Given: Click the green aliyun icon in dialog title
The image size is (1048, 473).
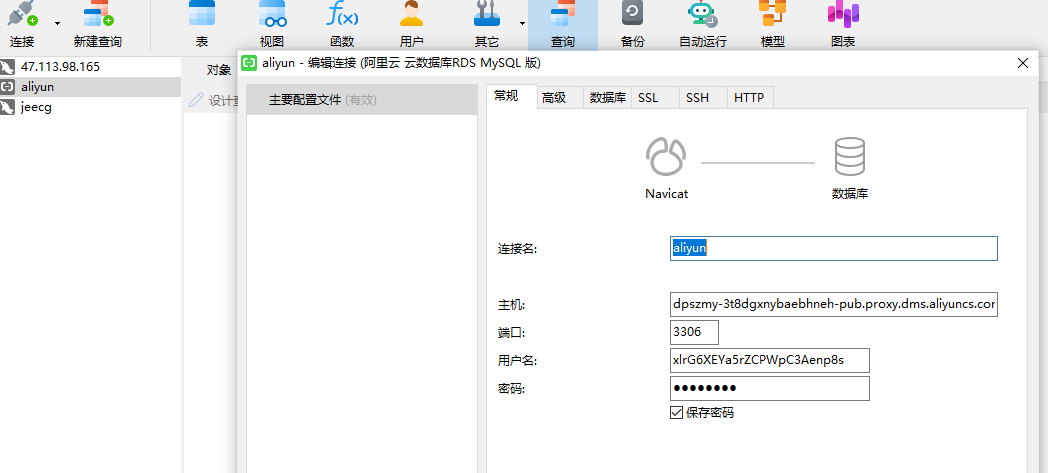Looking at the screenshot, I should [x=249, y=63].
